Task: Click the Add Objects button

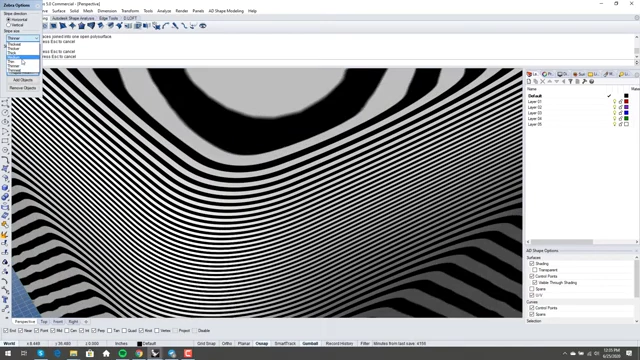Action: [x=23, y=80]
